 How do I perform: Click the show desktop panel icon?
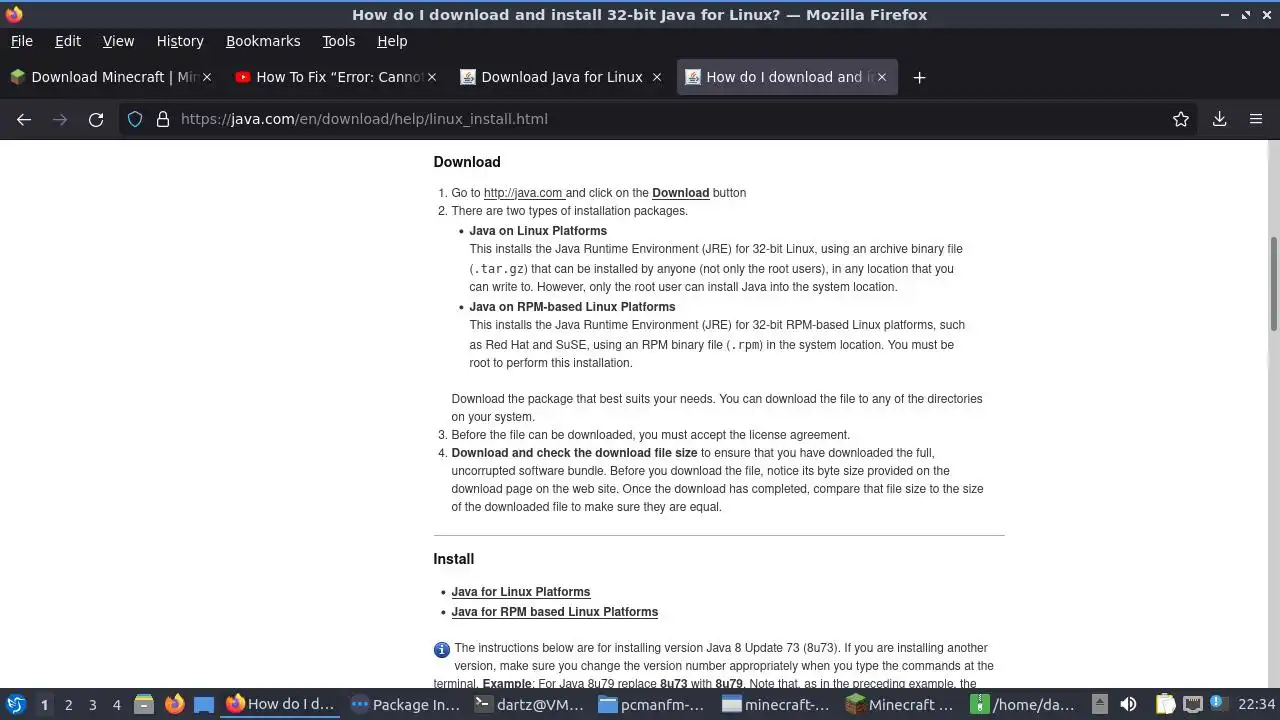(204, 704)
